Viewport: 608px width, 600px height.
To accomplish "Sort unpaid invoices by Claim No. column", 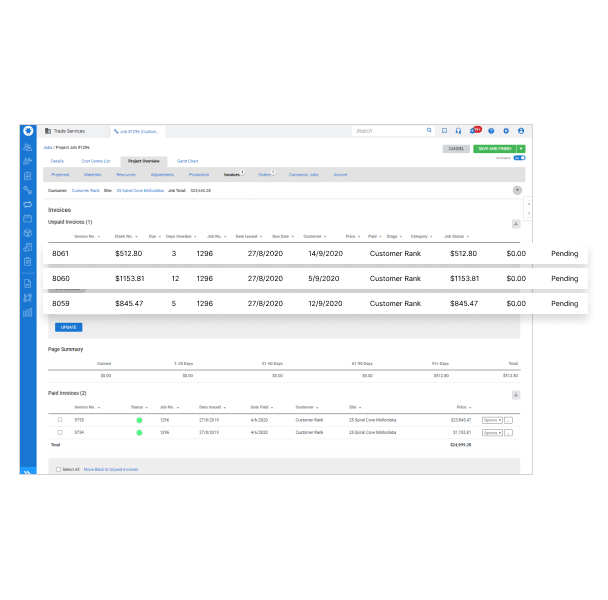I will [126, 236].
